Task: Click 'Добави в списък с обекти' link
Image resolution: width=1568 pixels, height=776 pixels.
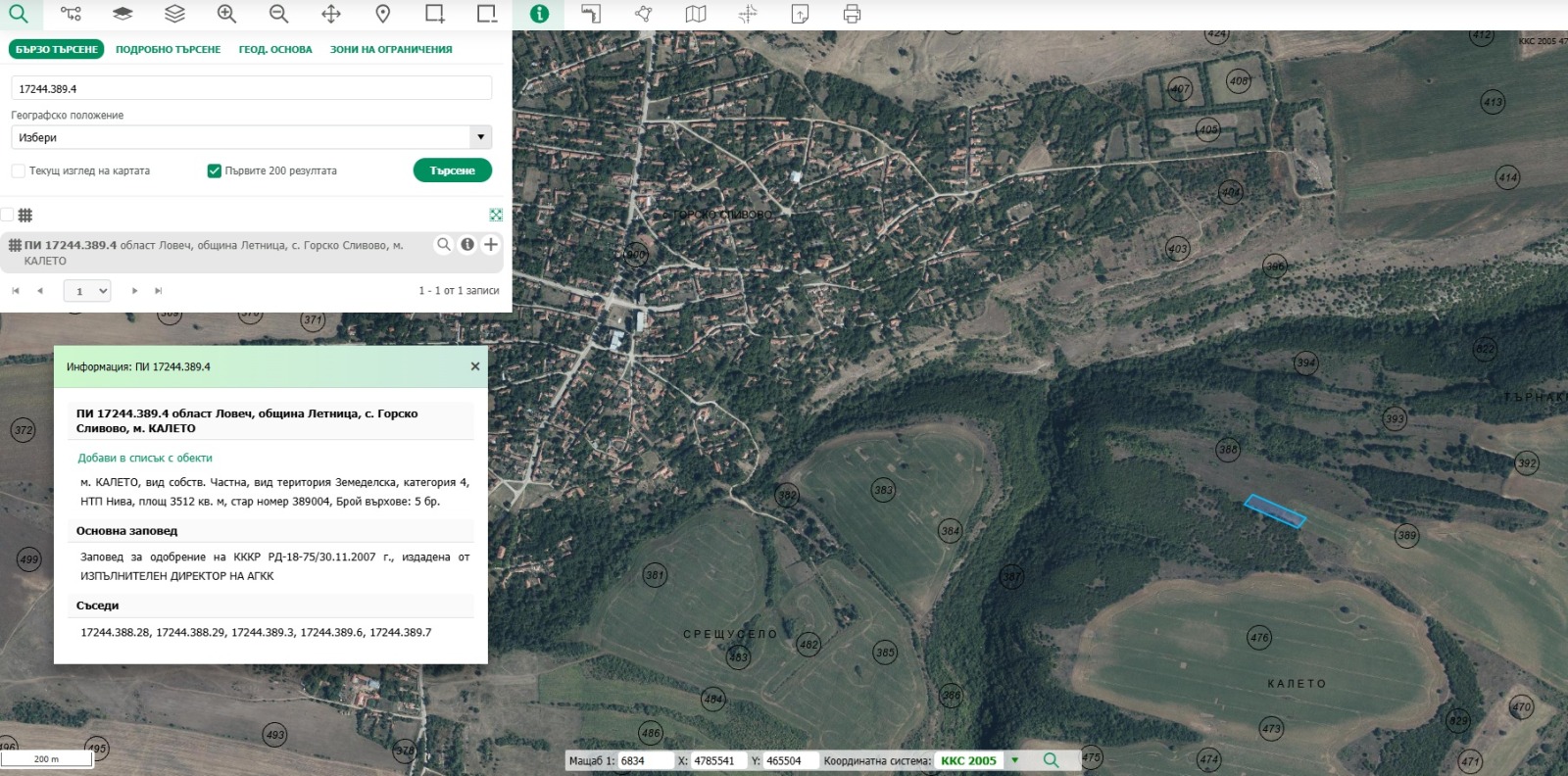Action: (145, 458)
